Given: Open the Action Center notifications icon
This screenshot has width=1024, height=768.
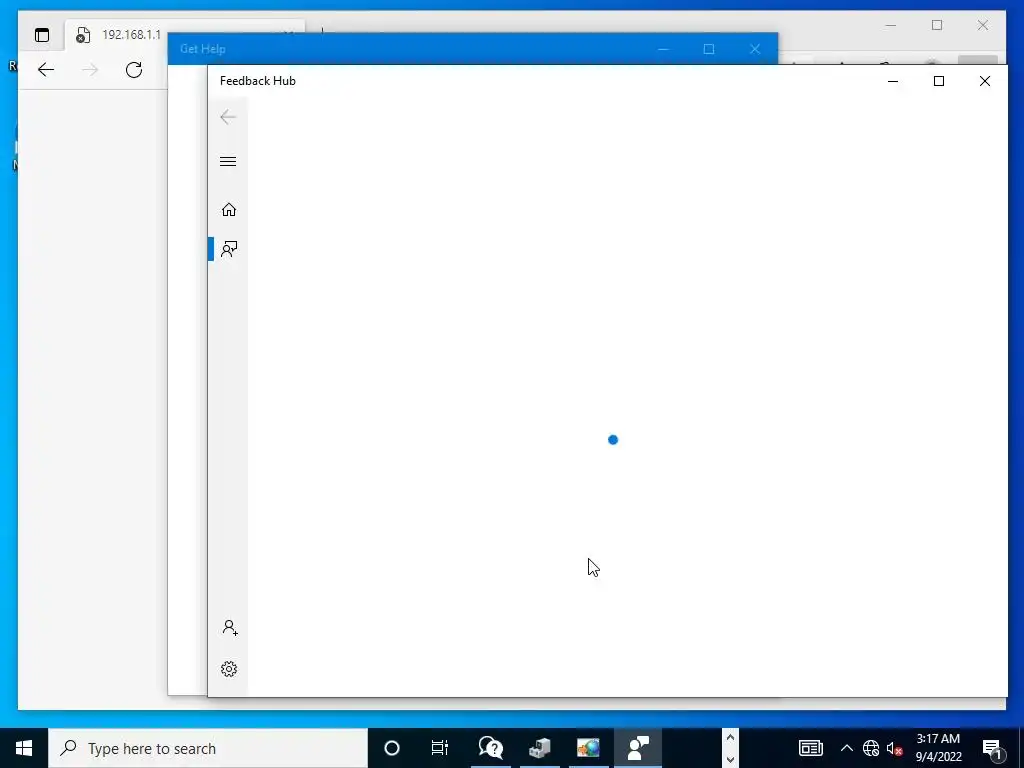Looking at the screenshot, I should tap(992, 748).
